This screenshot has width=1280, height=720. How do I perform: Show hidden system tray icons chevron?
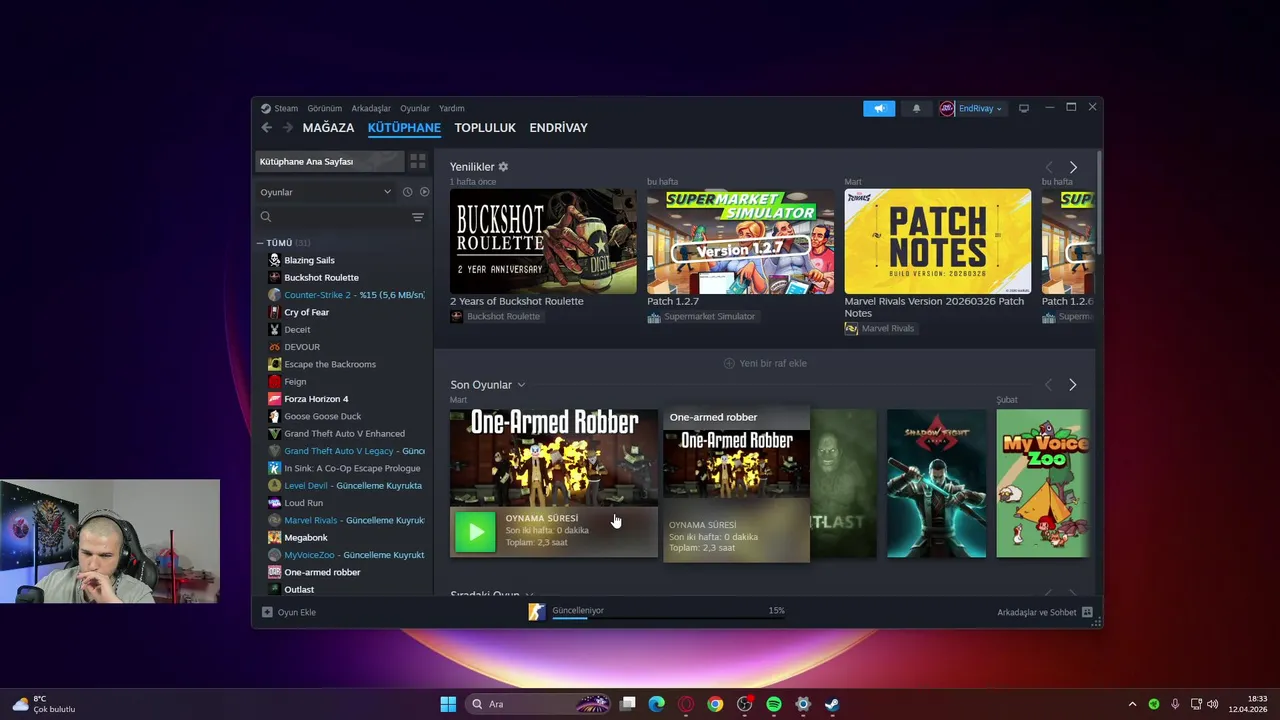[x=1132, y=704]
